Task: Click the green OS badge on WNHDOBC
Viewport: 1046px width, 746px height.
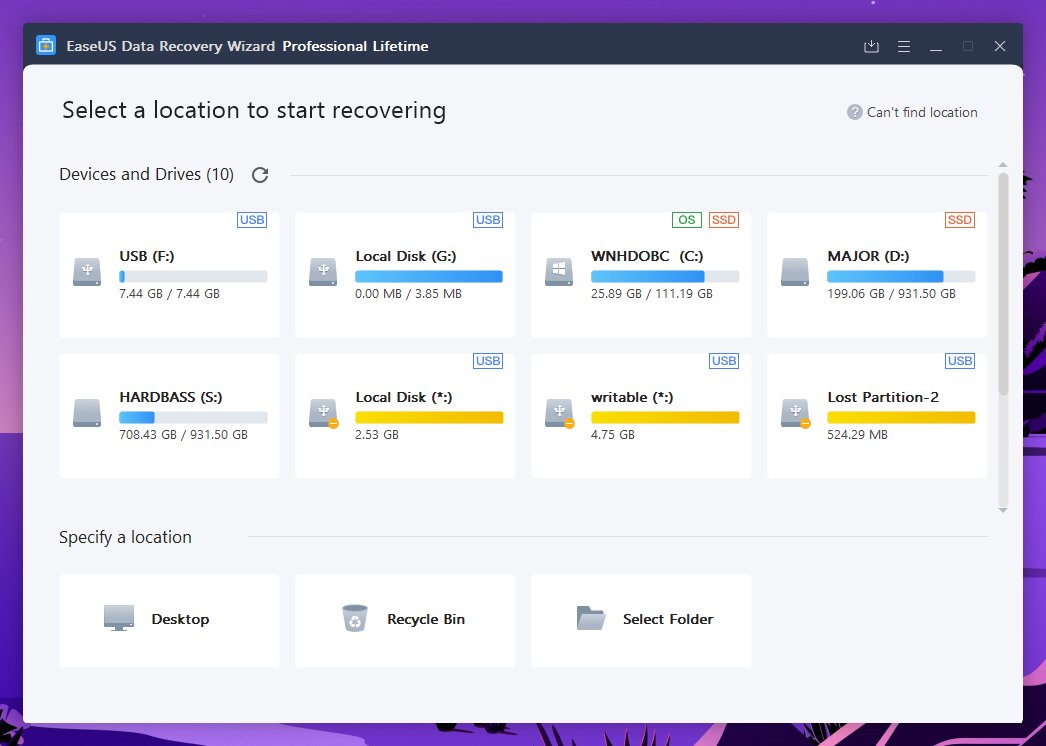Action: (686, 220)
